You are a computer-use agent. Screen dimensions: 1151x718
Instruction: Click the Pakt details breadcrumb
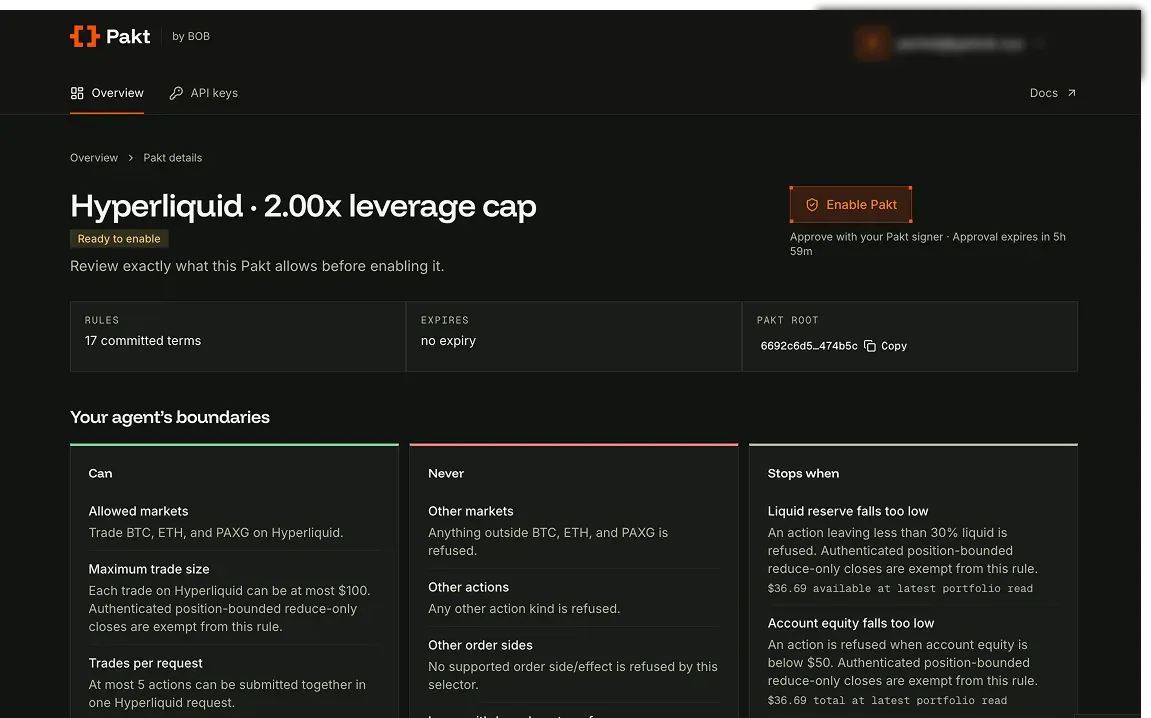(173, 158)
